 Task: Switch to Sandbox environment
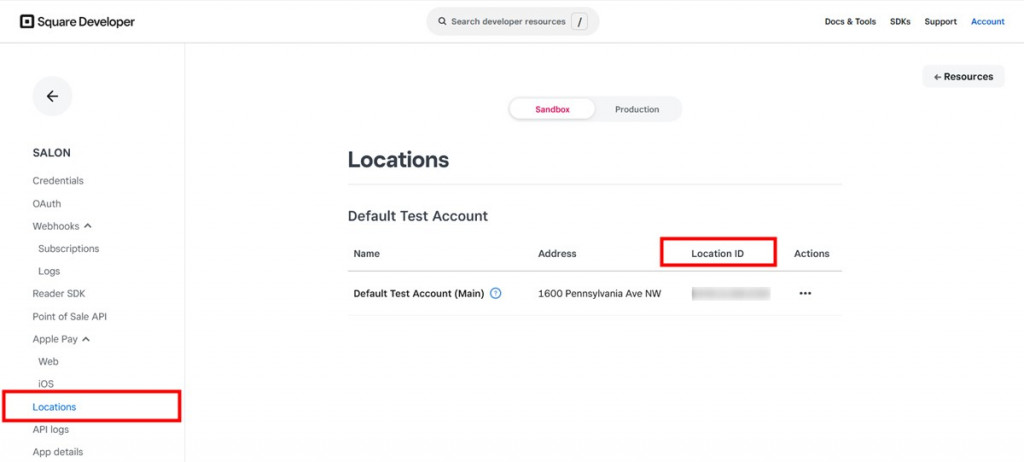pos(552,109)
